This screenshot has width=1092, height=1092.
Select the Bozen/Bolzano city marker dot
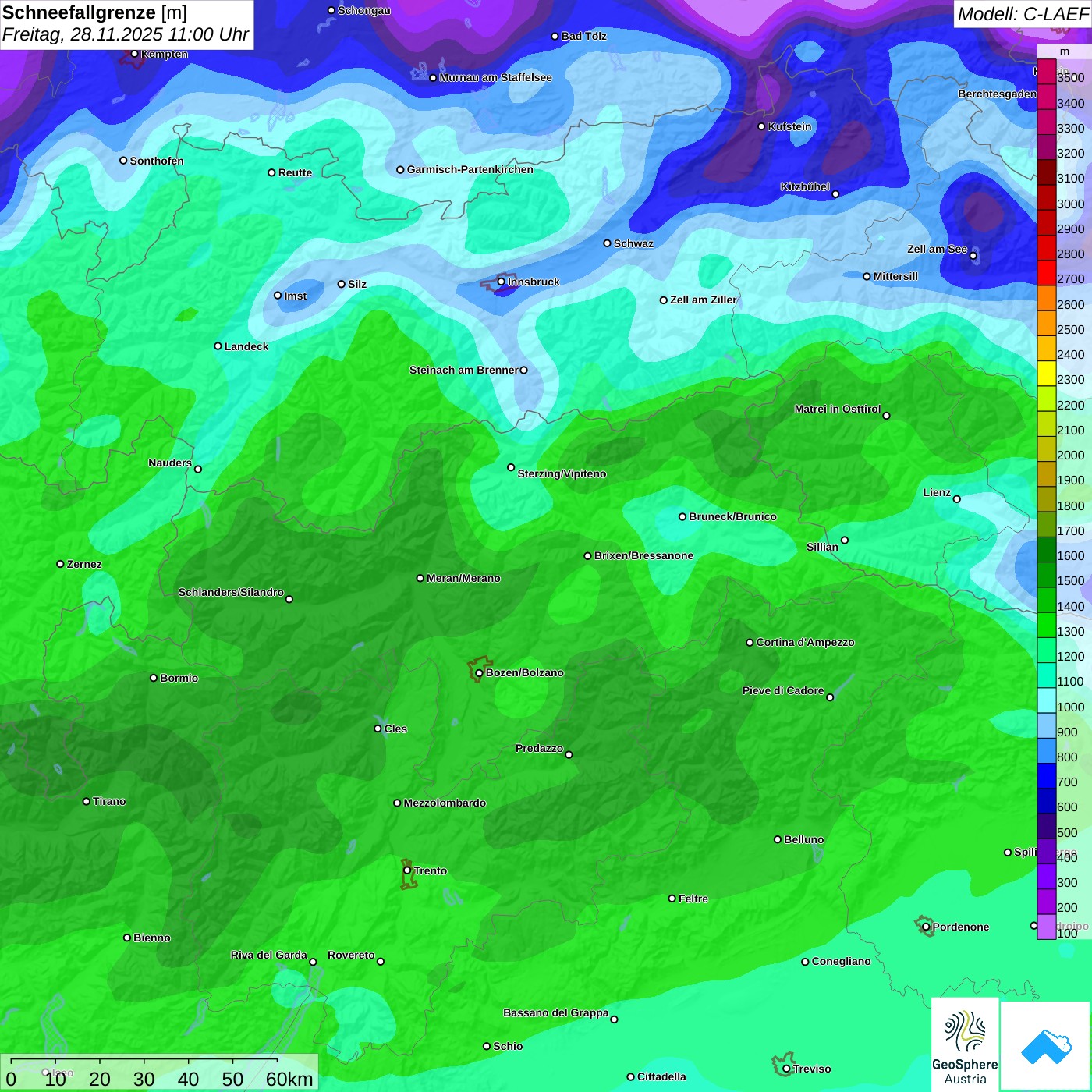click(479, 673)
